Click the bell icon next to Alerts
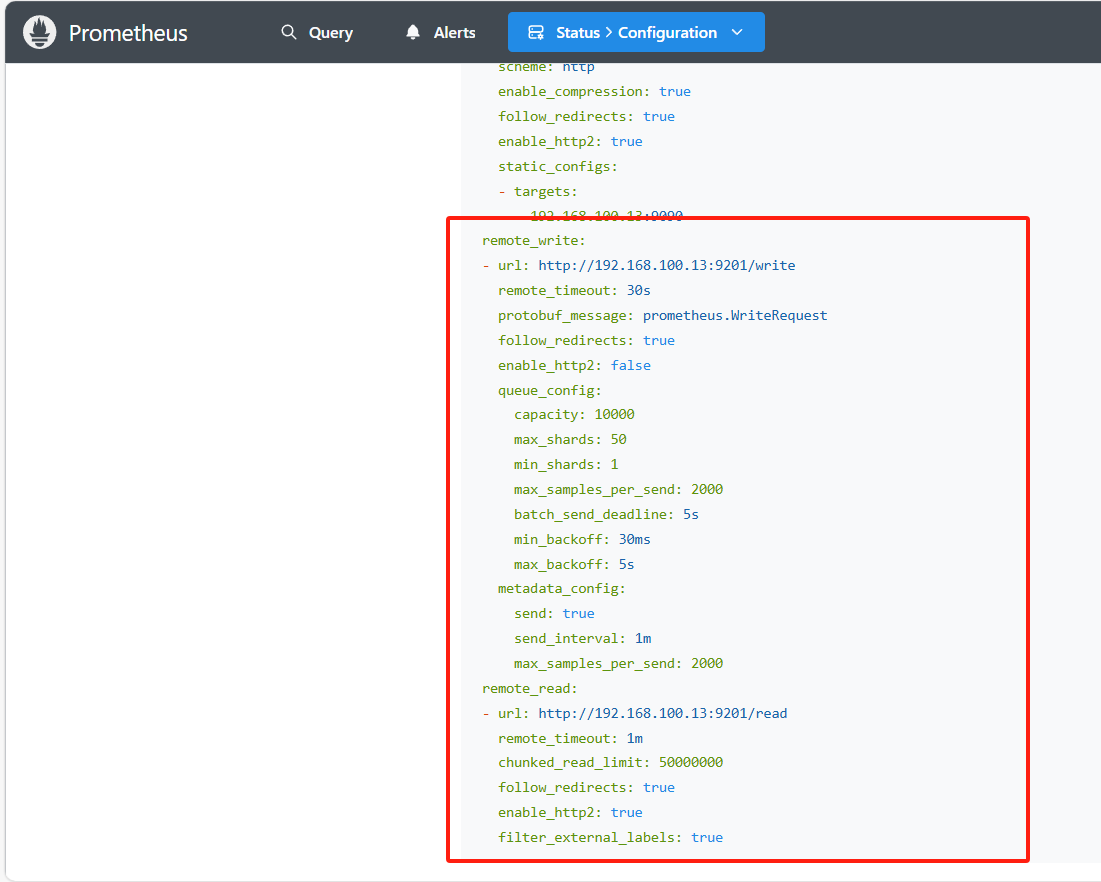This screenshot has width=1101, height=882. pyautogui.click(x=413, y=32)
